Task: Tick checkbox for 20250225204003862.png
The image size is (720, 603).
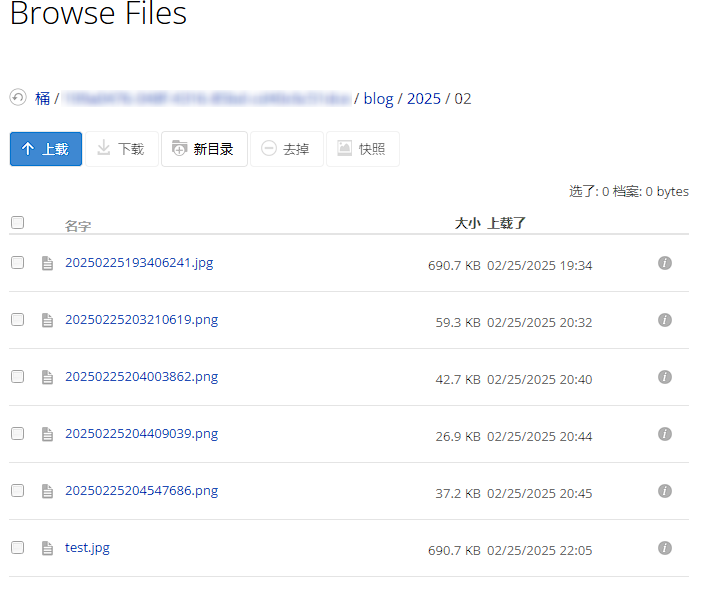Action: point(17,377)
